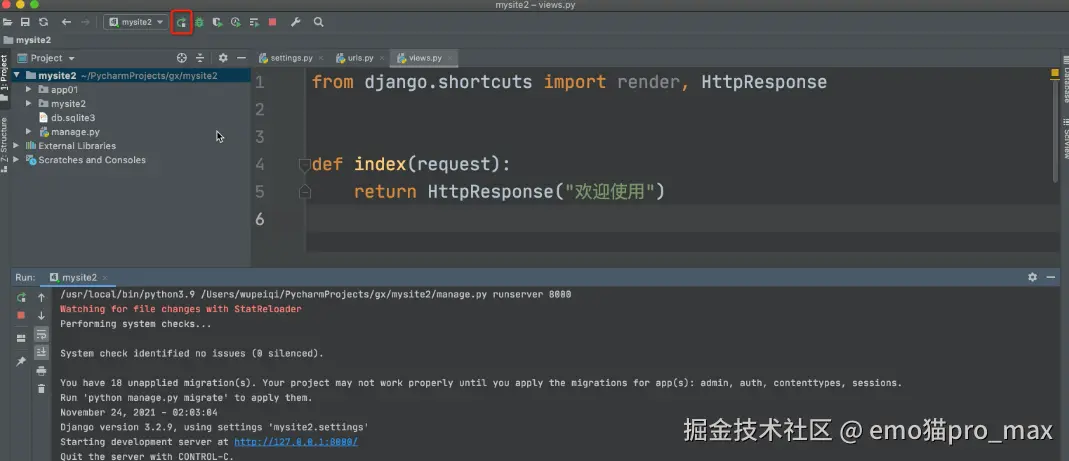Open the mysite2 run configuration dropdown
Image resolution: width=1069 pixels, height=461 pixels.
click(136, 23)
